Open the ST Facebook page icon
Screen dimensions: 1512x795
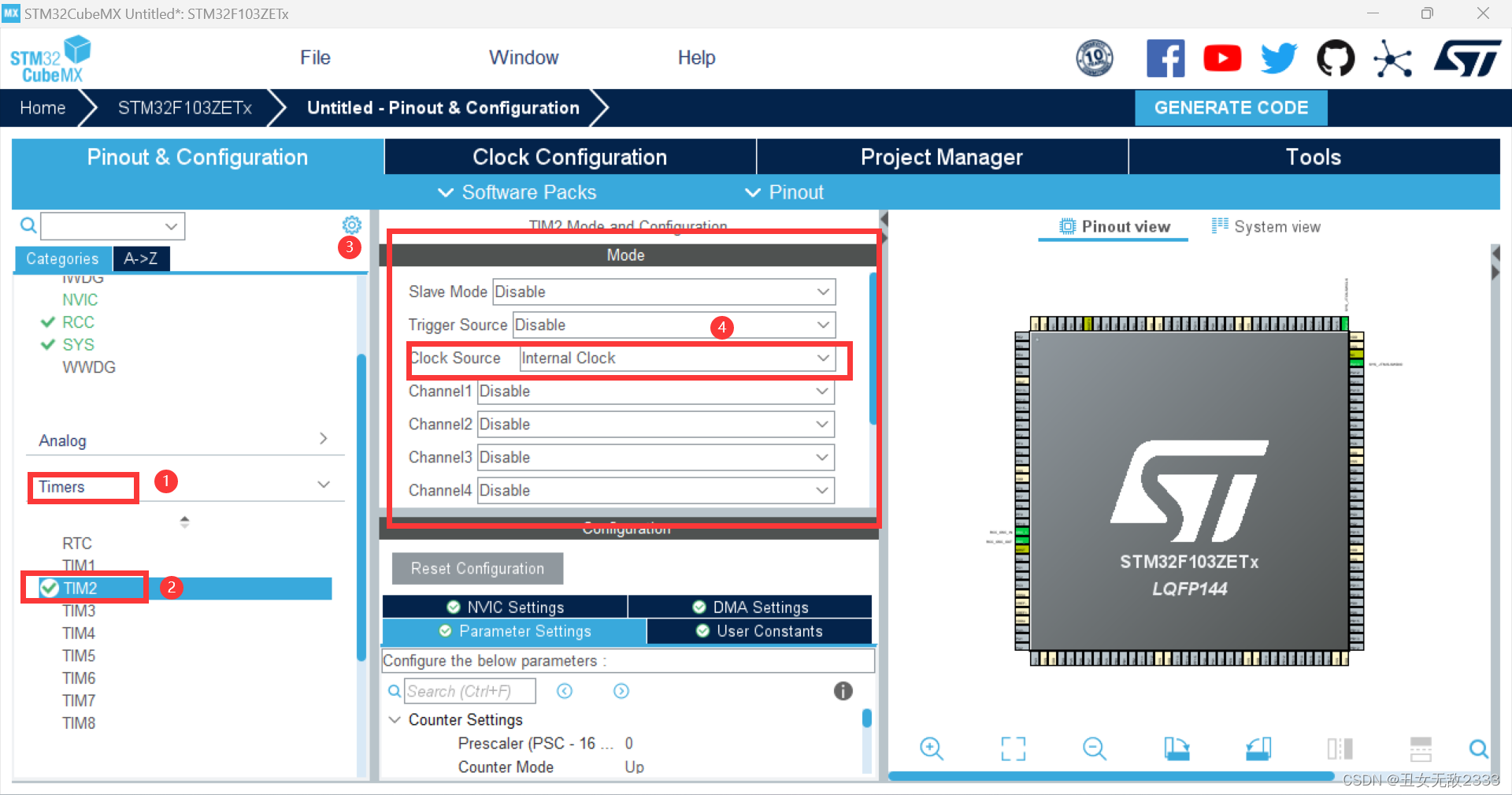coord(1165,58)
